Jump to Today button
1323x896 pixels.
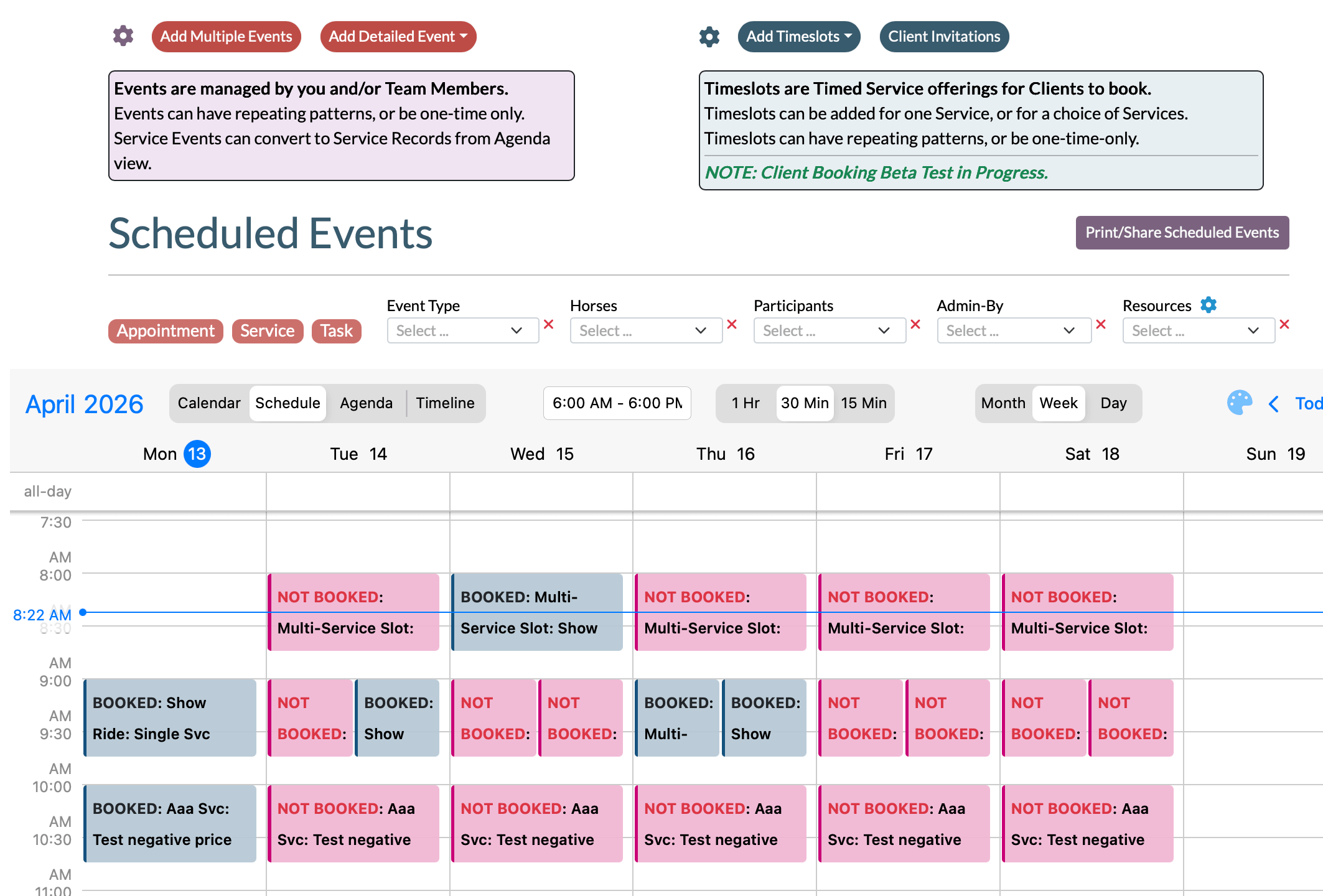(1308, 403)
